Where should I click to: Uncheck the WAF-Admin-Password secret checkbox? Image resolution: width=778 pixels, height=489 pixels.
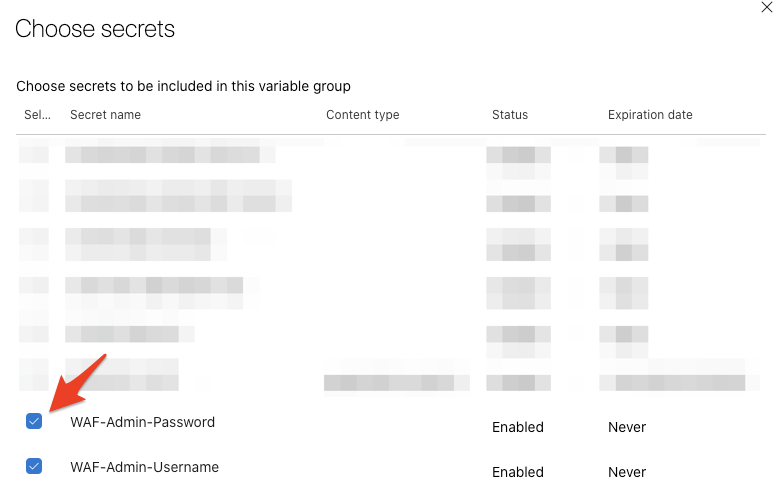34,421
